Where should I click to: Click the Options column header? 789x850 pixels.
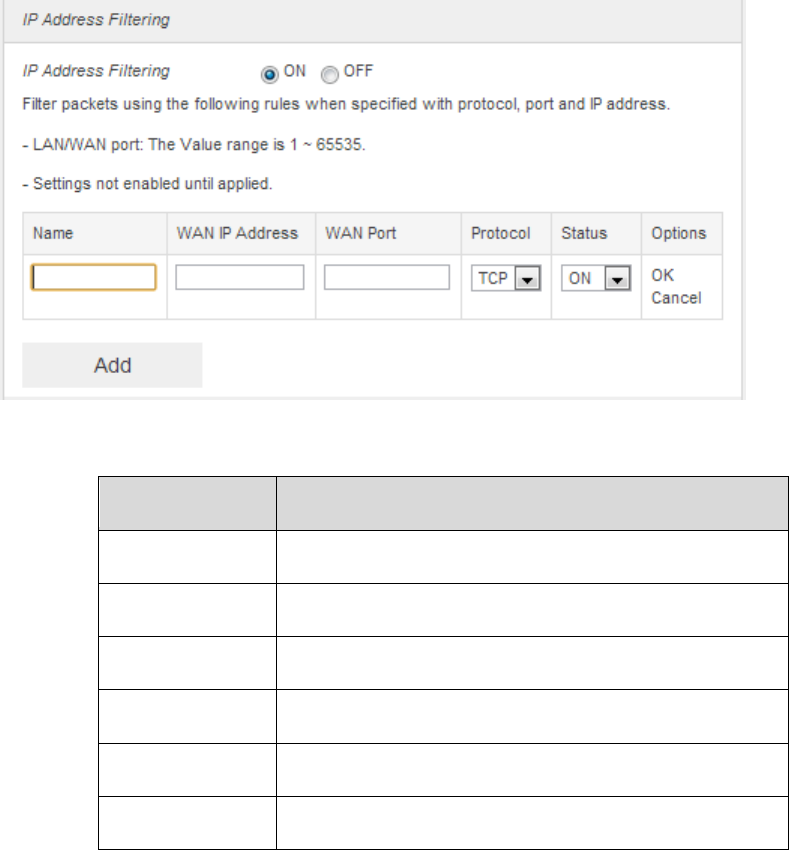tap(679, 233)
